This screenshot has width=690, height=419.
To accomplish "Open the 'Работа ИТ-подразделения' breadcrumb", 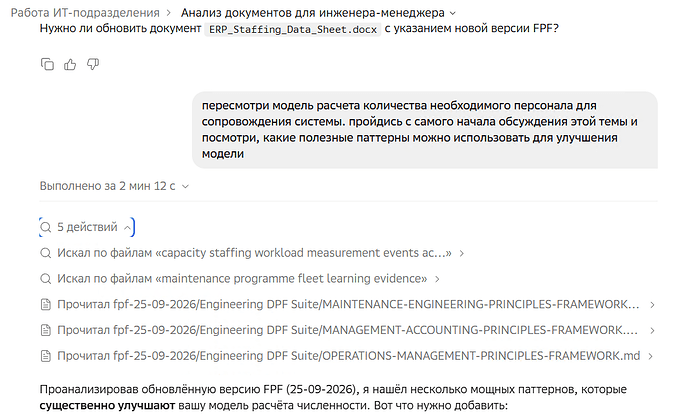I will coord(85,13).
